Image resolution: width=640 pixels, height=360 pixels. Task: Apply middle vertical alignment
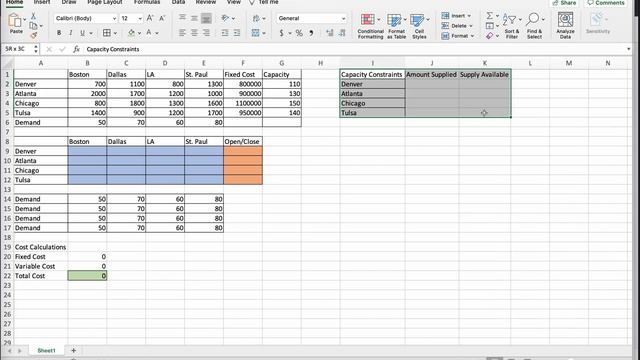(194, 18)
